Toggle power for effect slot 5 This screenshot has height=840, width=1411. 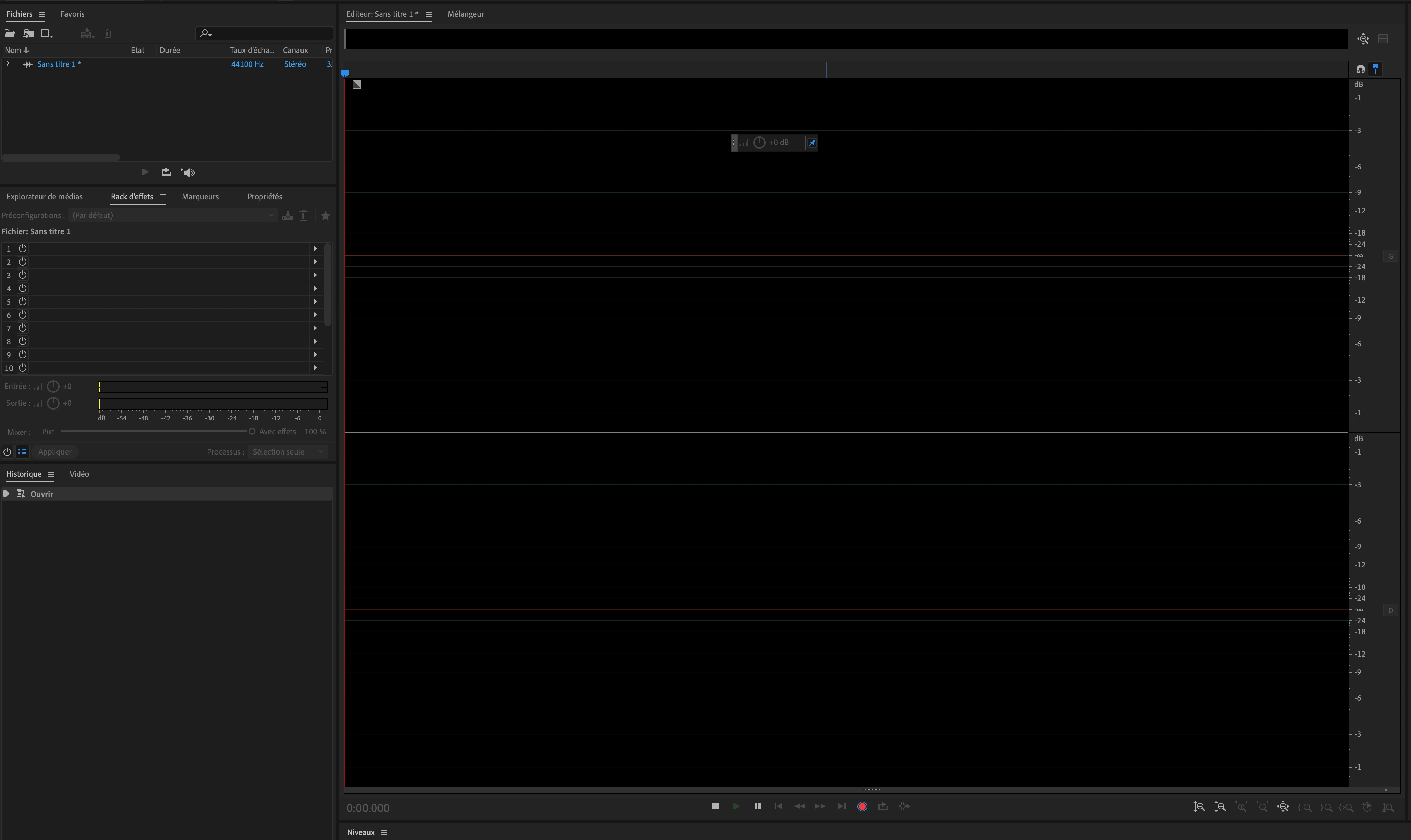pos(23,302)
